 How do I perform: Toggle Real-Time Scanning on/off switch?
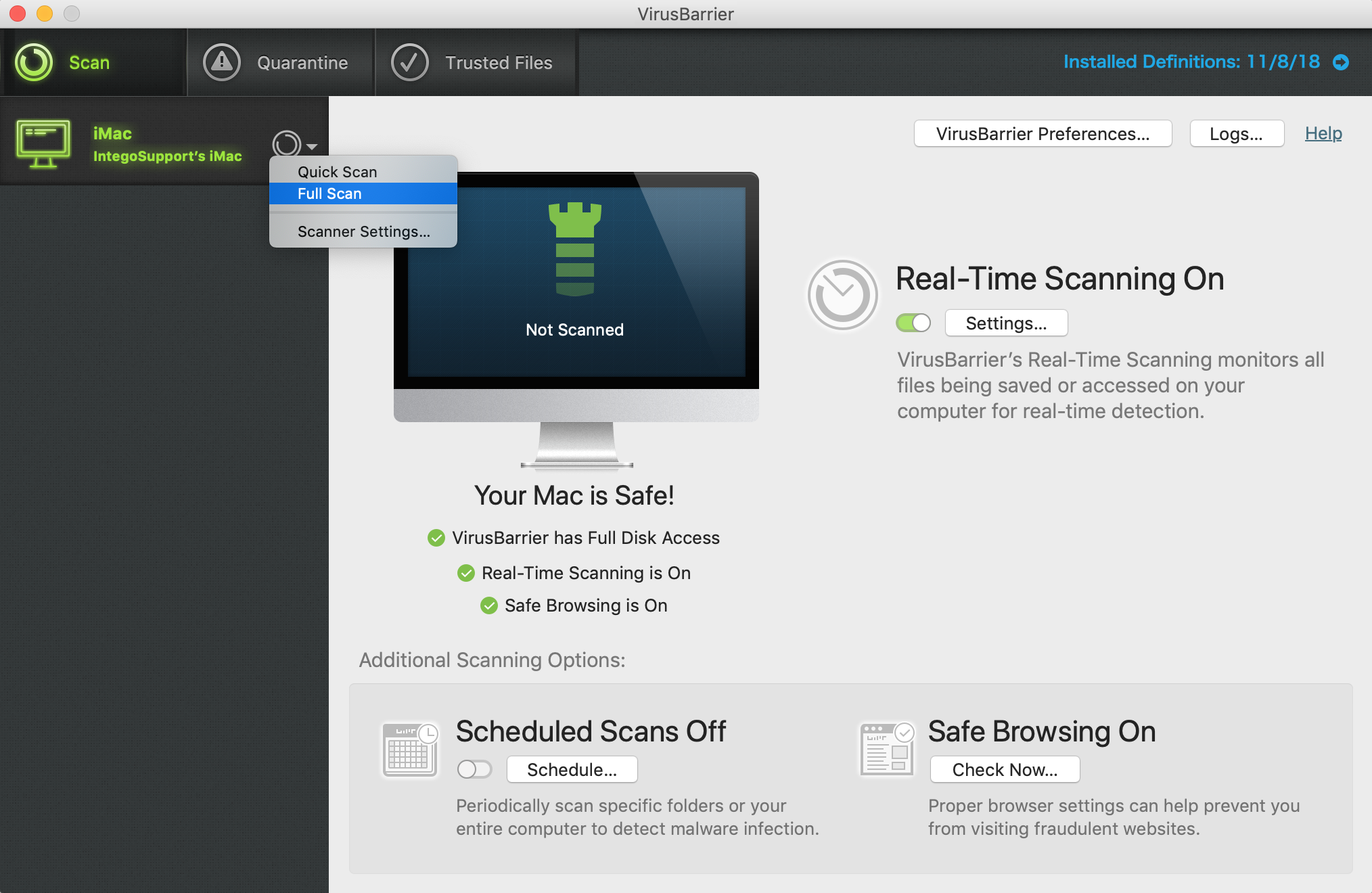tap(910, 322)
